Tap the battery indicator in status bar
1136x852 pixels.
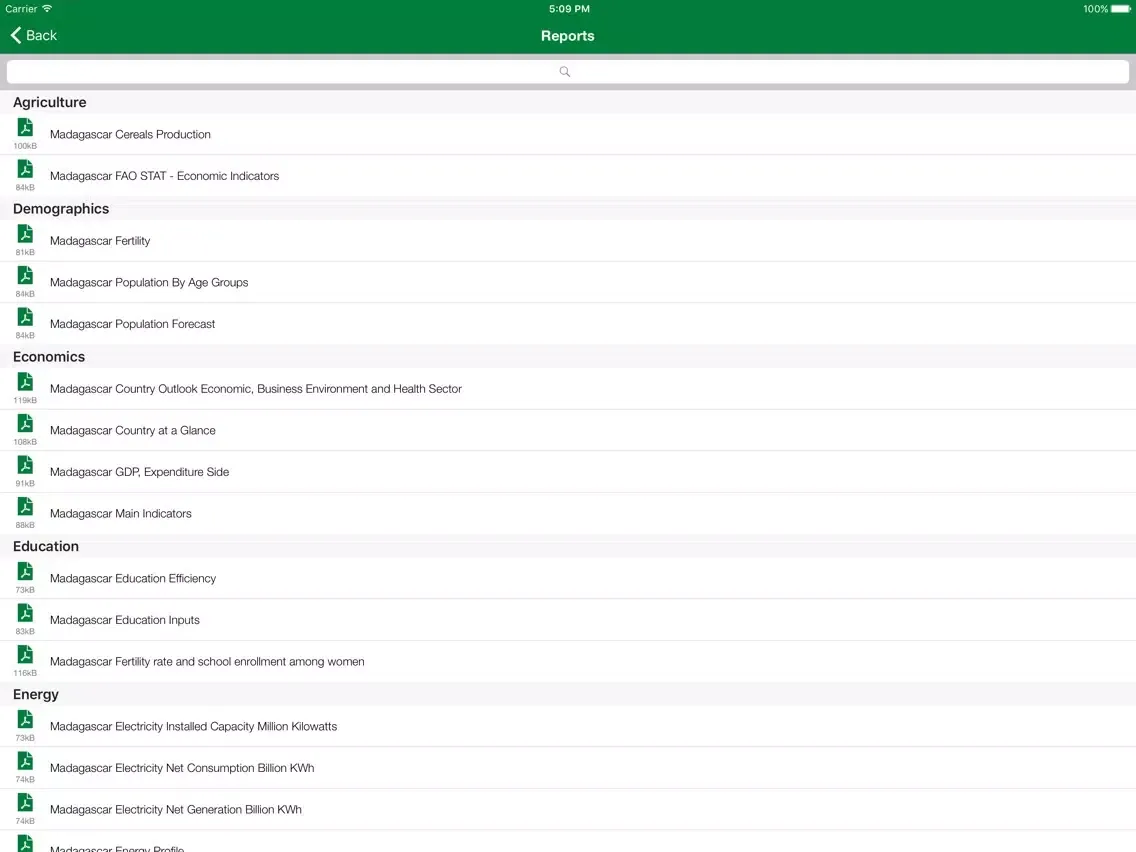(1121, 9)
